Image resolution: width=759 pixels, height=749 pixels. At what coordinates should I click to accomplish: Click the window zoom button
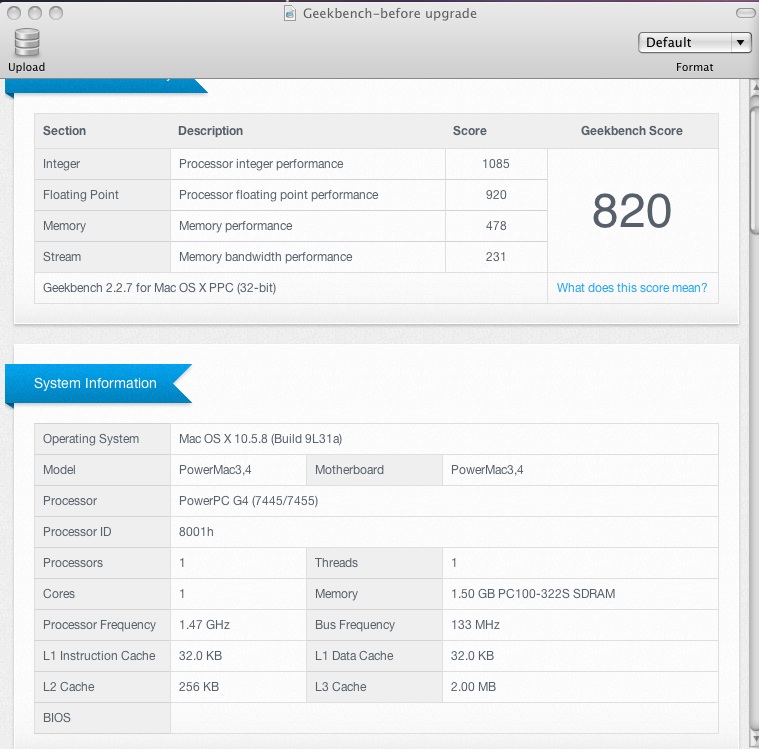56,13
